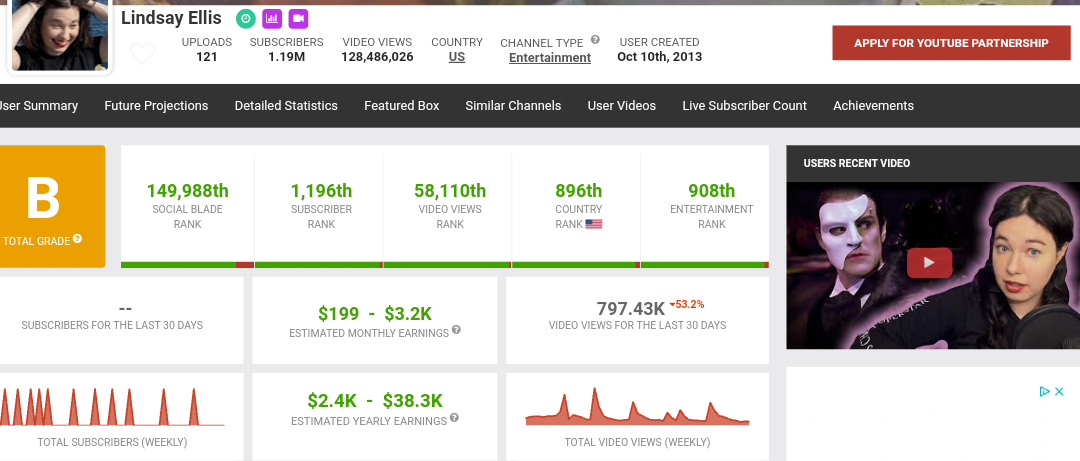The height and width of the screenshot is (461, 1080).
Task: Click the 1,196th subscriber rank value
Action: pyautogui.click(x=321, y=190)
